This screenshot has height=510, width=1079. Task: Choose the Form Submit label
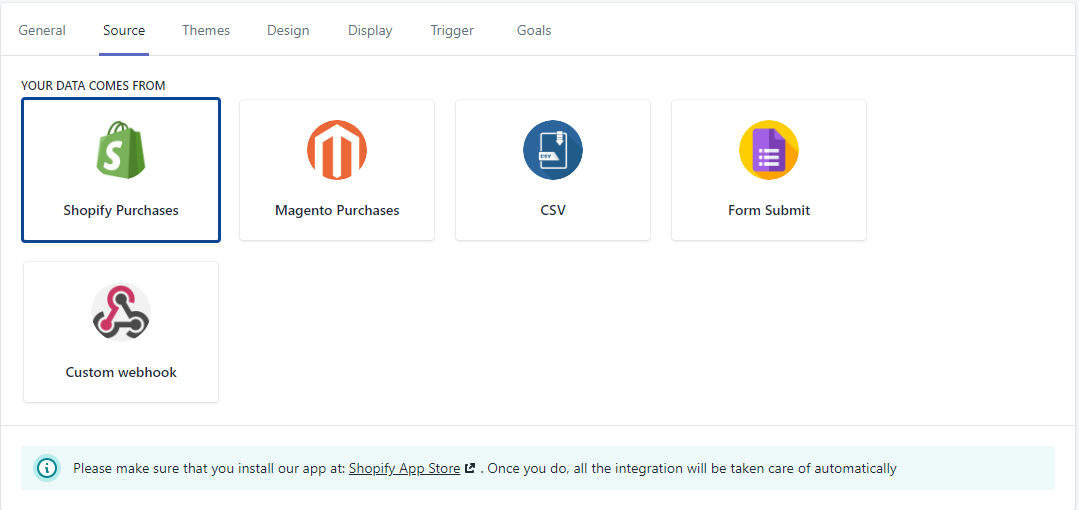click(769, 211)
